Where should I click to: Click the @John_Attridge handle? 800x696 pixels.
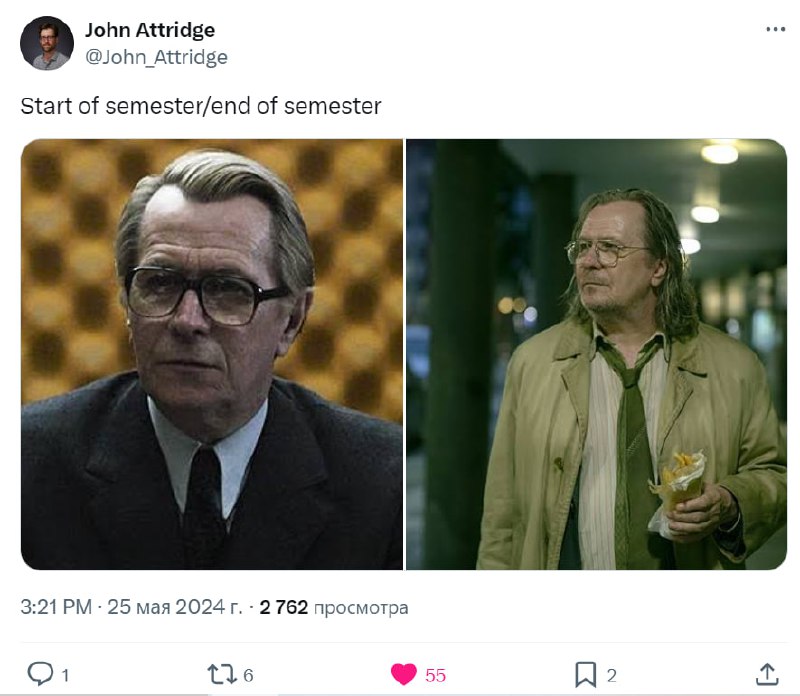tap(156, 57)
